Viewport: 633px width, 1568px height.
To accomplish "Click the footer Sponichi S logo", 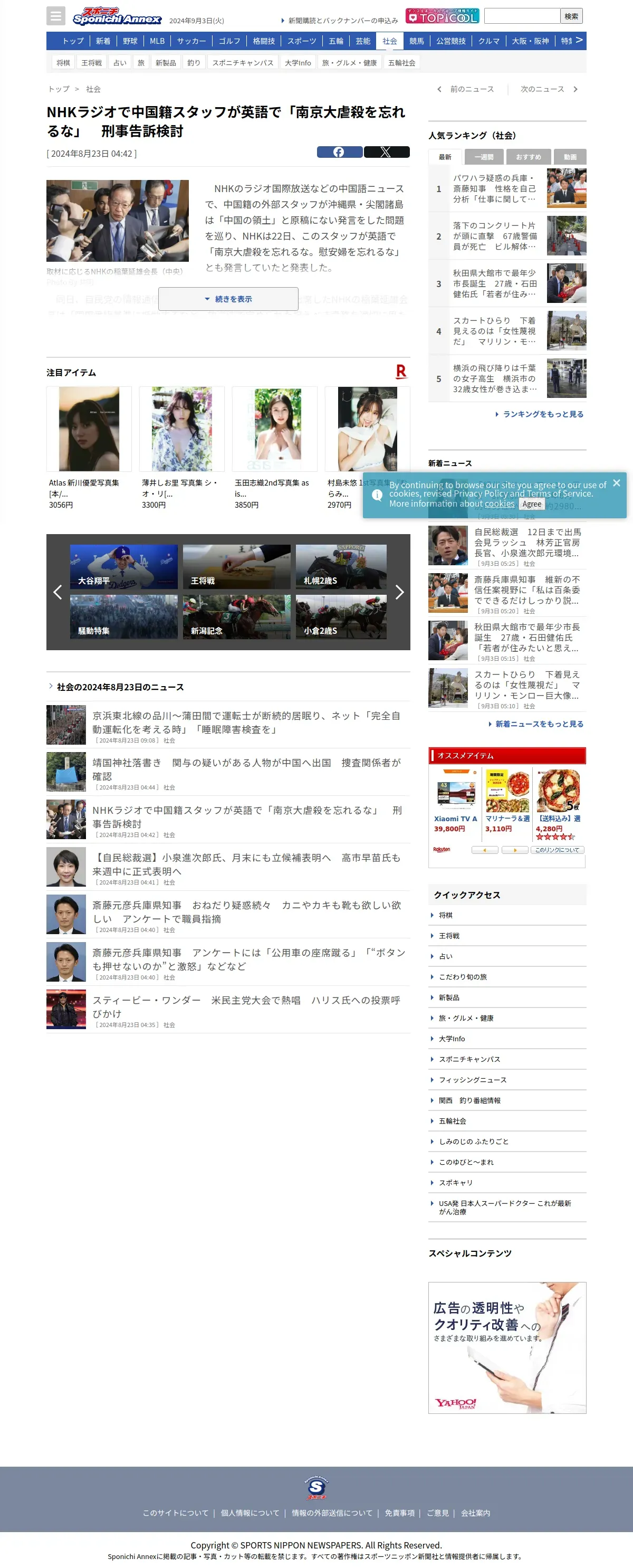I will point(316,1488).
